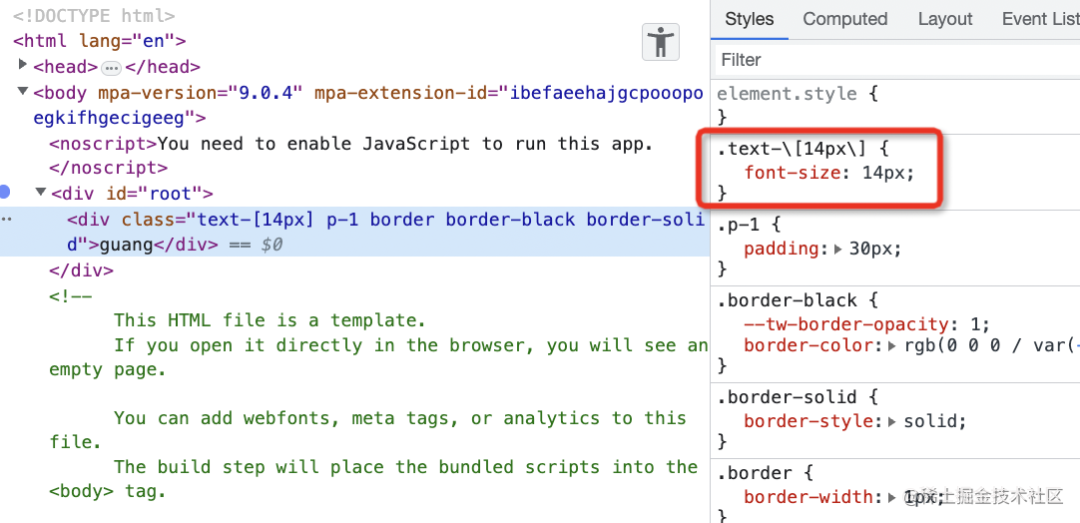Click the accessibility person icon button
The height and width of the screenshot is (523, 1080).
tap(661, 43)
